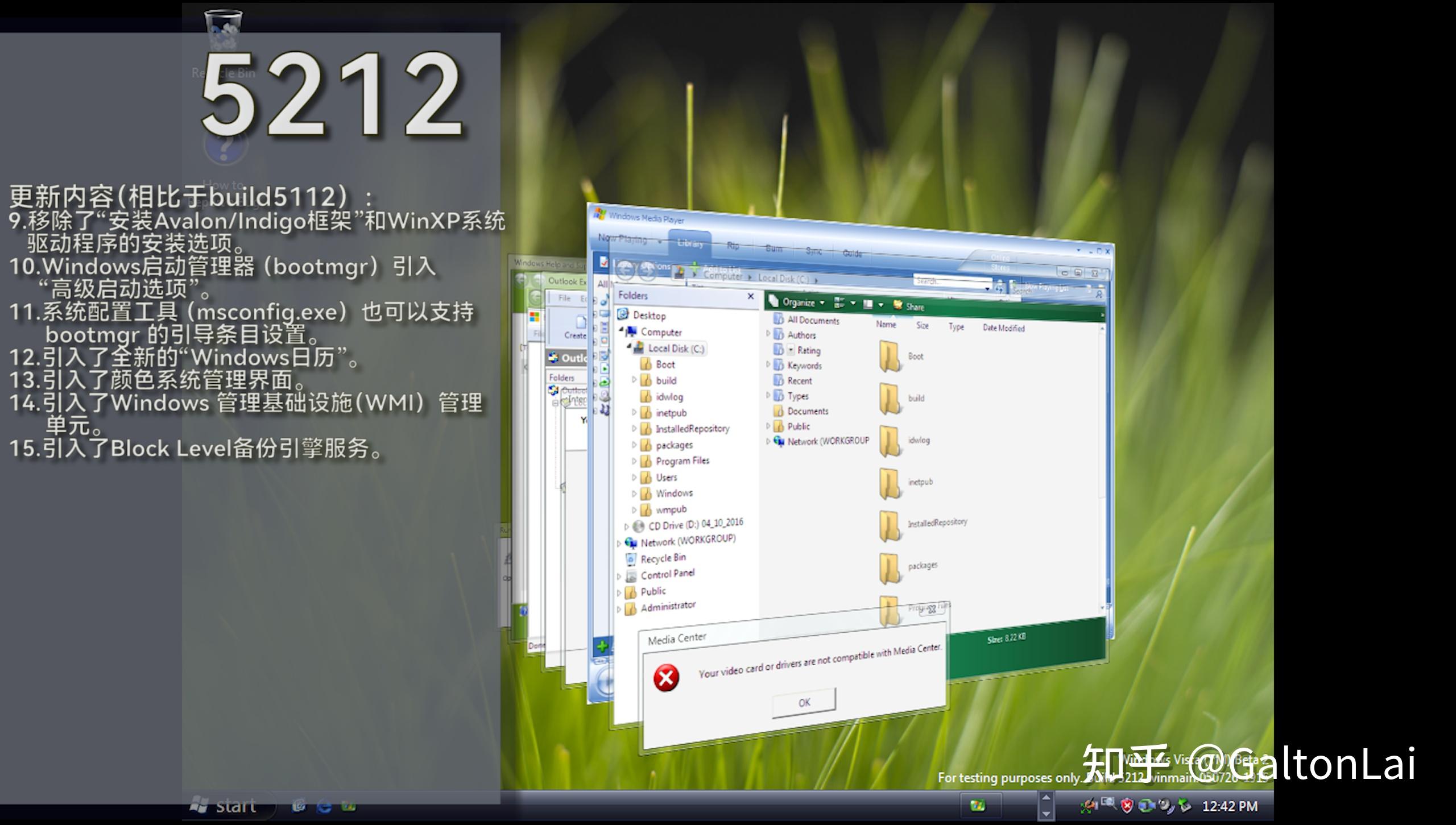The image size is (1456, 825).
Task: Click the green Quick Launch icon beside Internet Explorer
Action: click(x=349, y=806)
